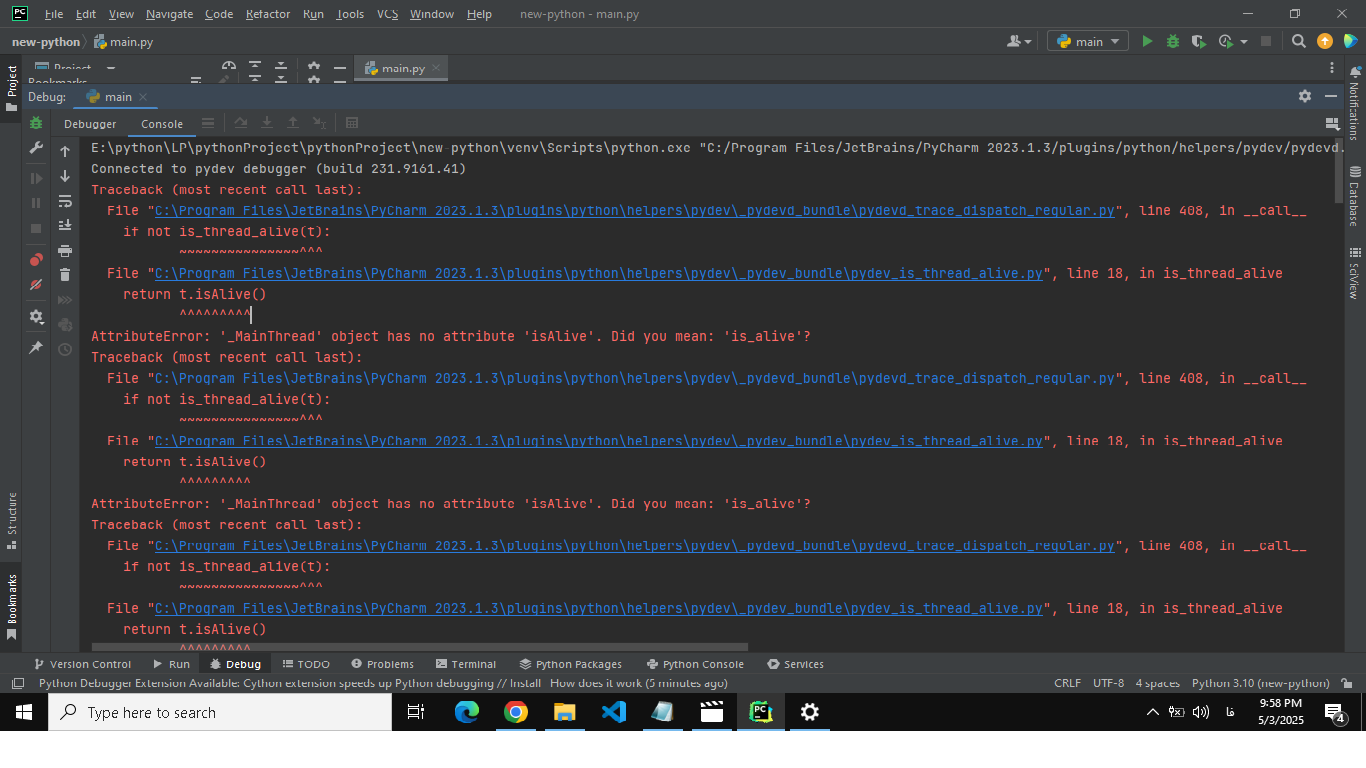This screenshot has width=1366, height=768.
Task: Click the console vertical scrollbar
Action: [x=1338, y=170]
